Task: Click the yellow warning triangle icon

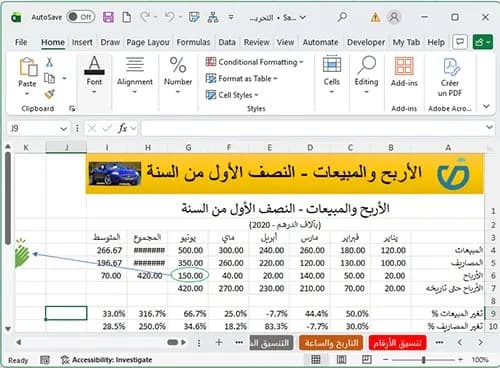Action: (375, 17)
